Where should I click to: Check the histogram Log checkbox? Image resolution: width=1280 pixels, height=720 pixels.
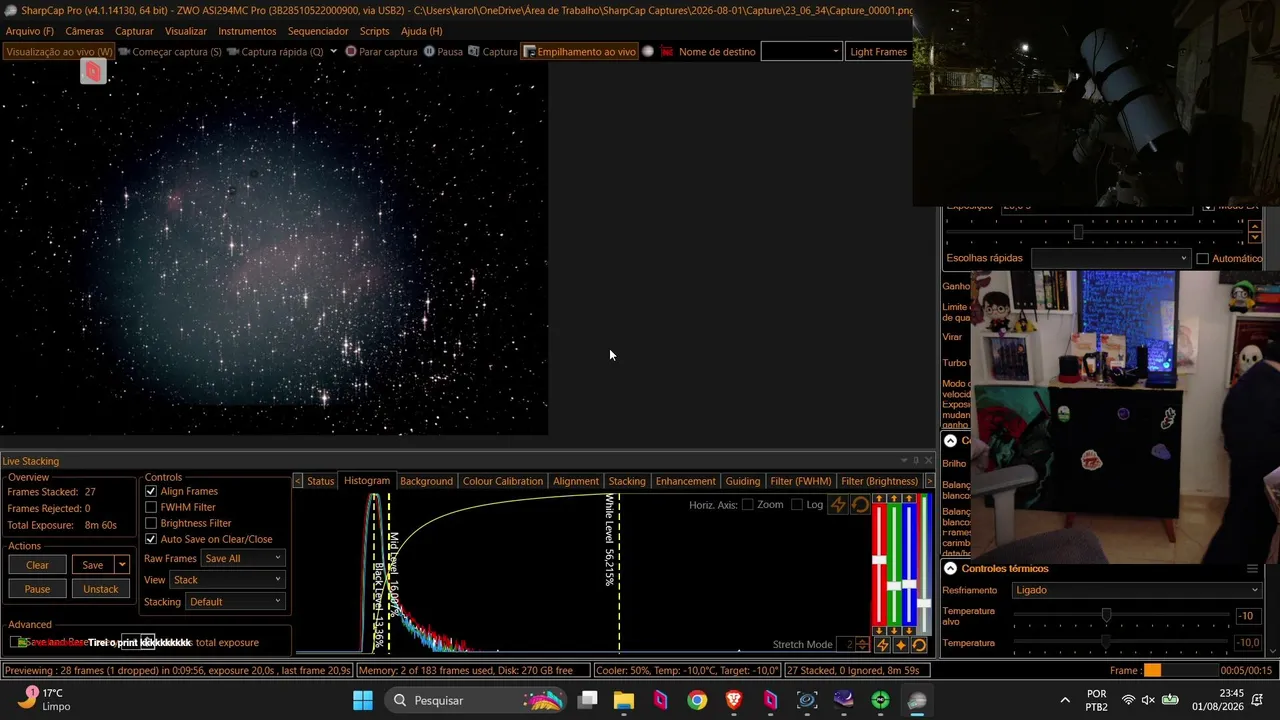click(x=796, y=505)
